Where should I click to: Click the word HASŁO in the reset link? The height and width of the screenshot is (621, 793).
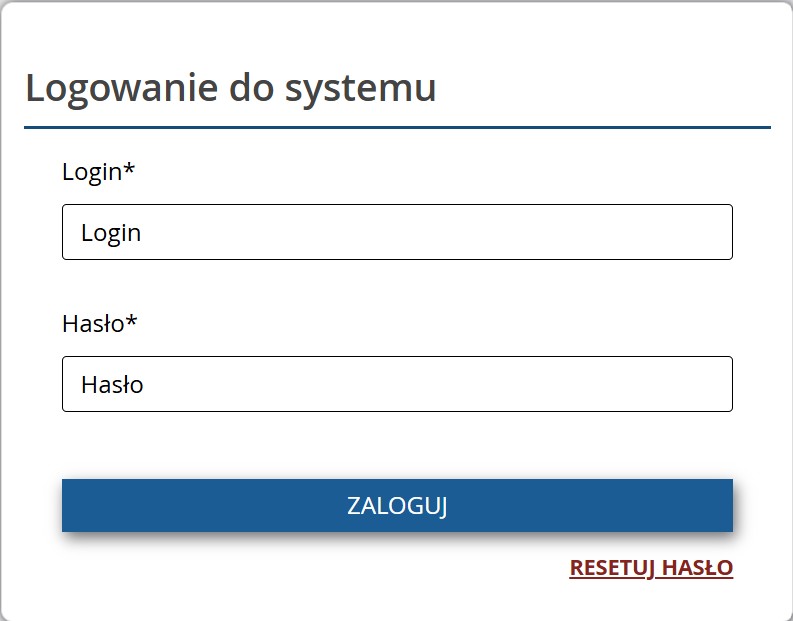[x=697, y=568]
